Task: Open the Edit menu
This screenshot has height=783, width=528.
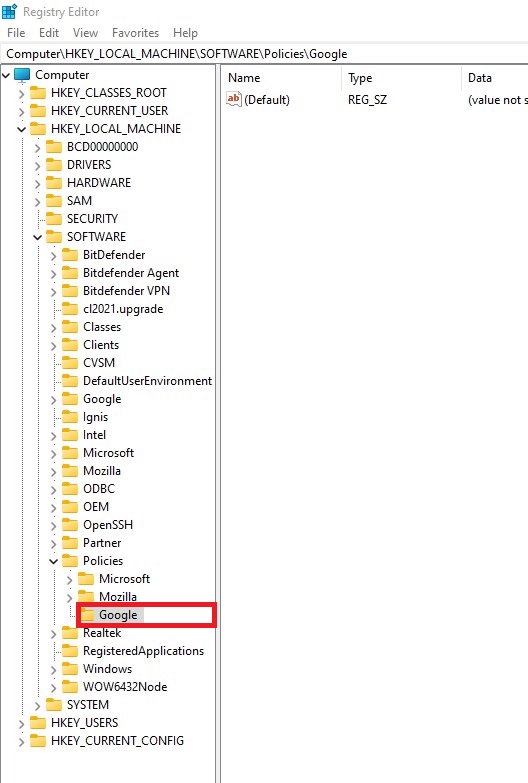Action: pos(49,33)
